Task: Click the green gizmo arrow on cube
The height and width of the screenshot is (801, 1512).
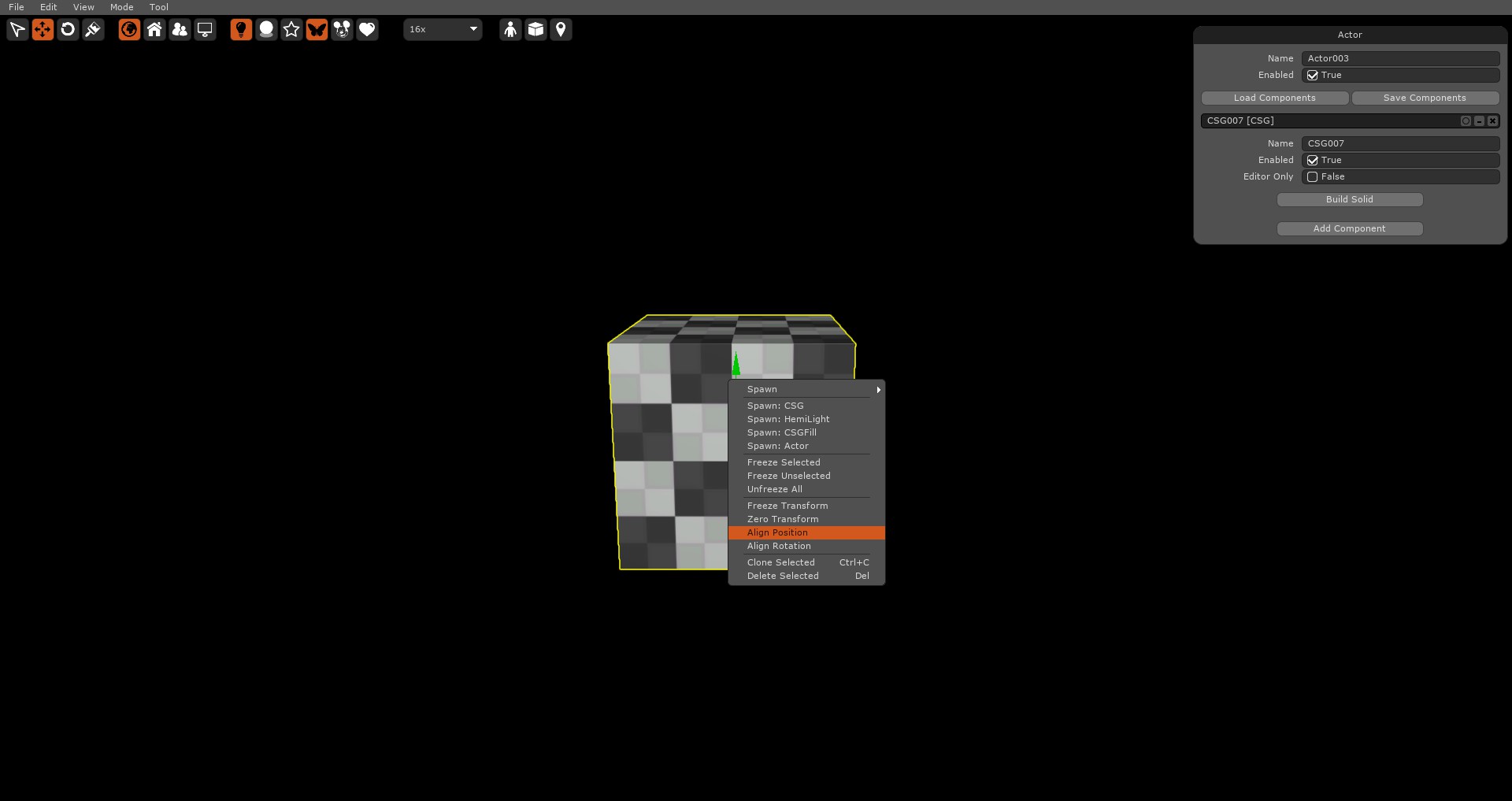Action: (x=736, y=365)
